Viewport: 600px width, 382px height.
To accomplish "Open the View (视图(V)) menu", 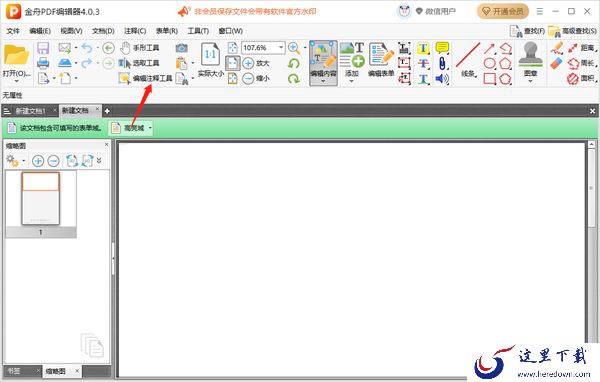I will point(71,31).
